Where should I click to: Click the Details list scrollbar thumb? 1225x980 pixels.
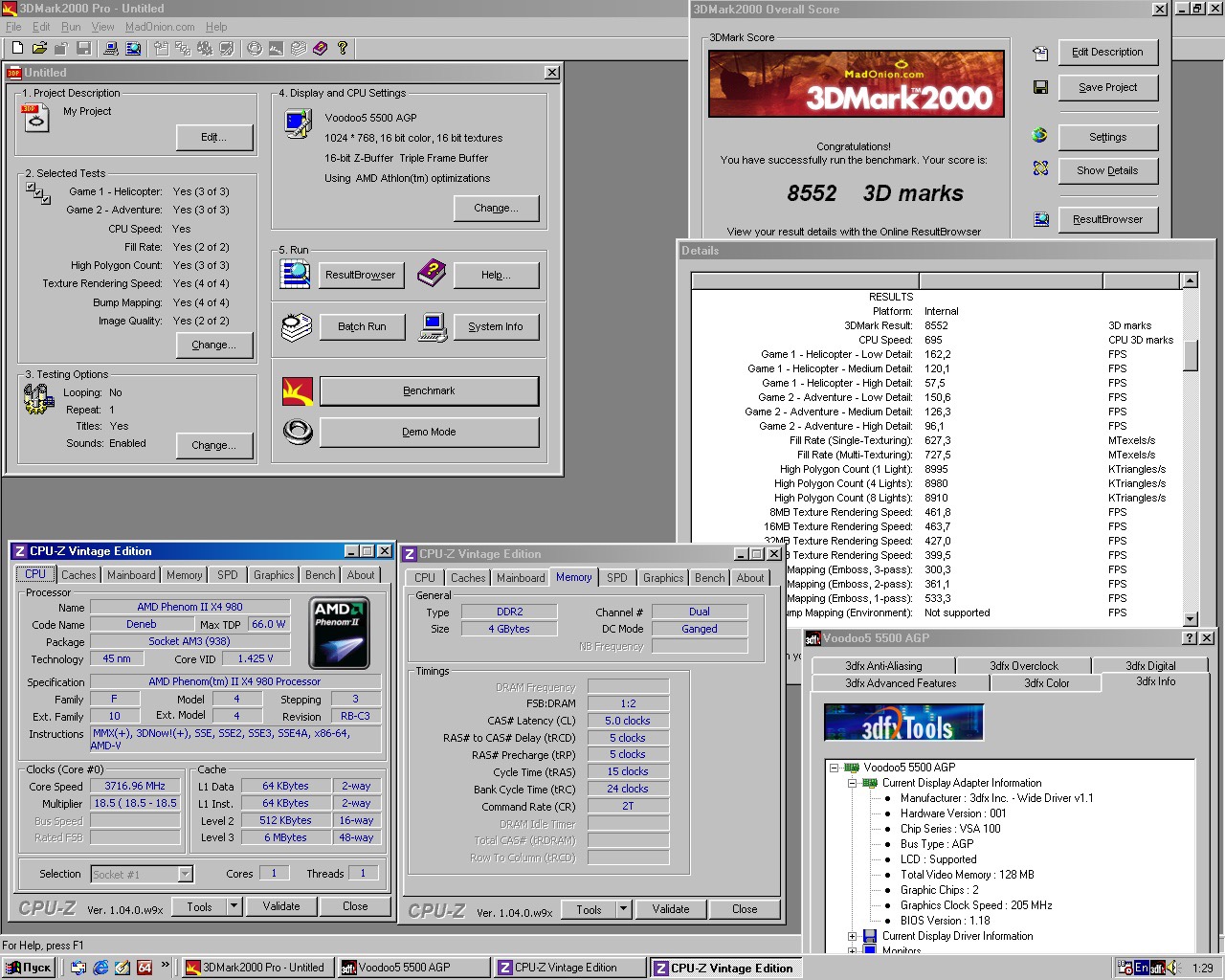pyautogui.click(x=1191, y=355)
